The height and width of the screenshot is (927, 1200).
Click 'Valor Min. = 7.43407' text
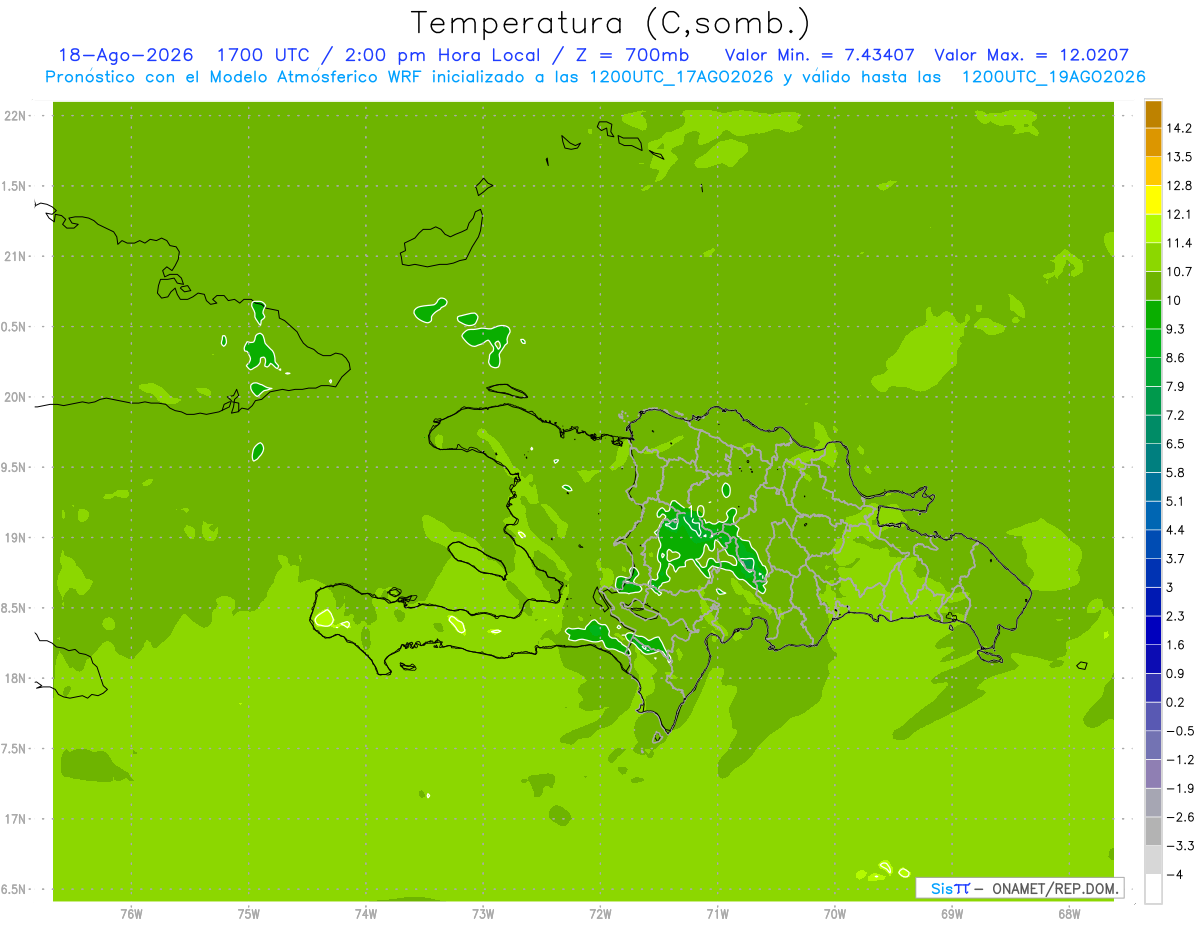(x=819, y=55)
